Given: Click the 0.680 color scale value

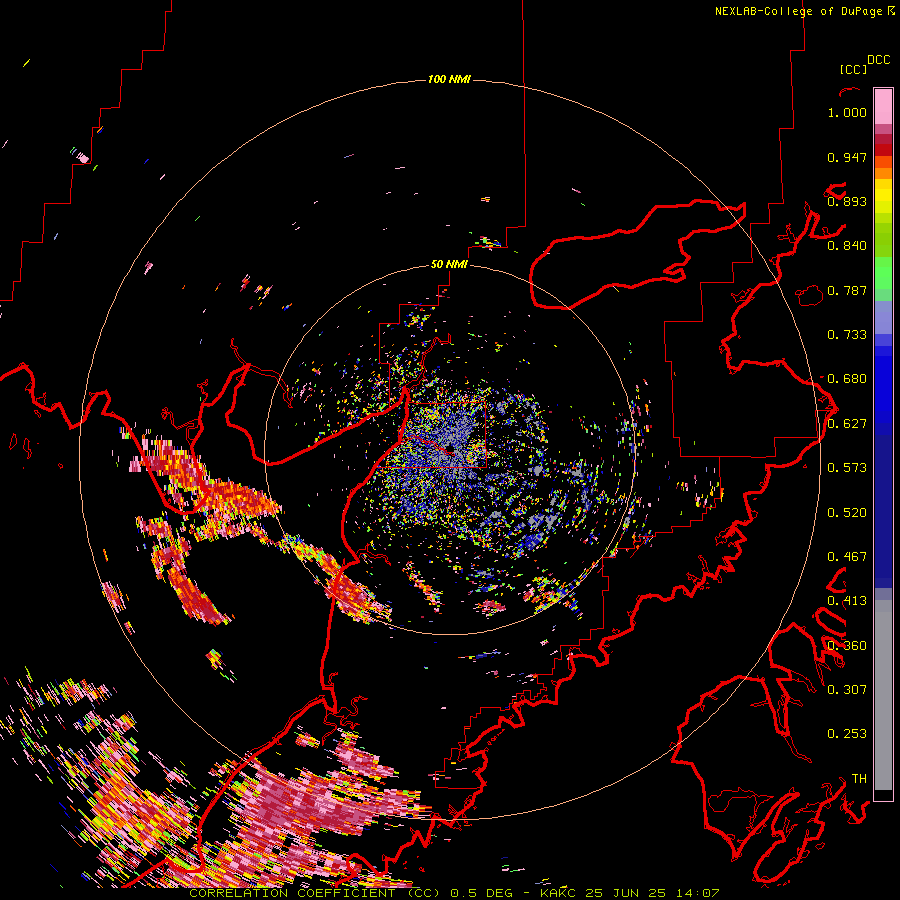Looking at the screenshot, I should [x=847, y=379].
